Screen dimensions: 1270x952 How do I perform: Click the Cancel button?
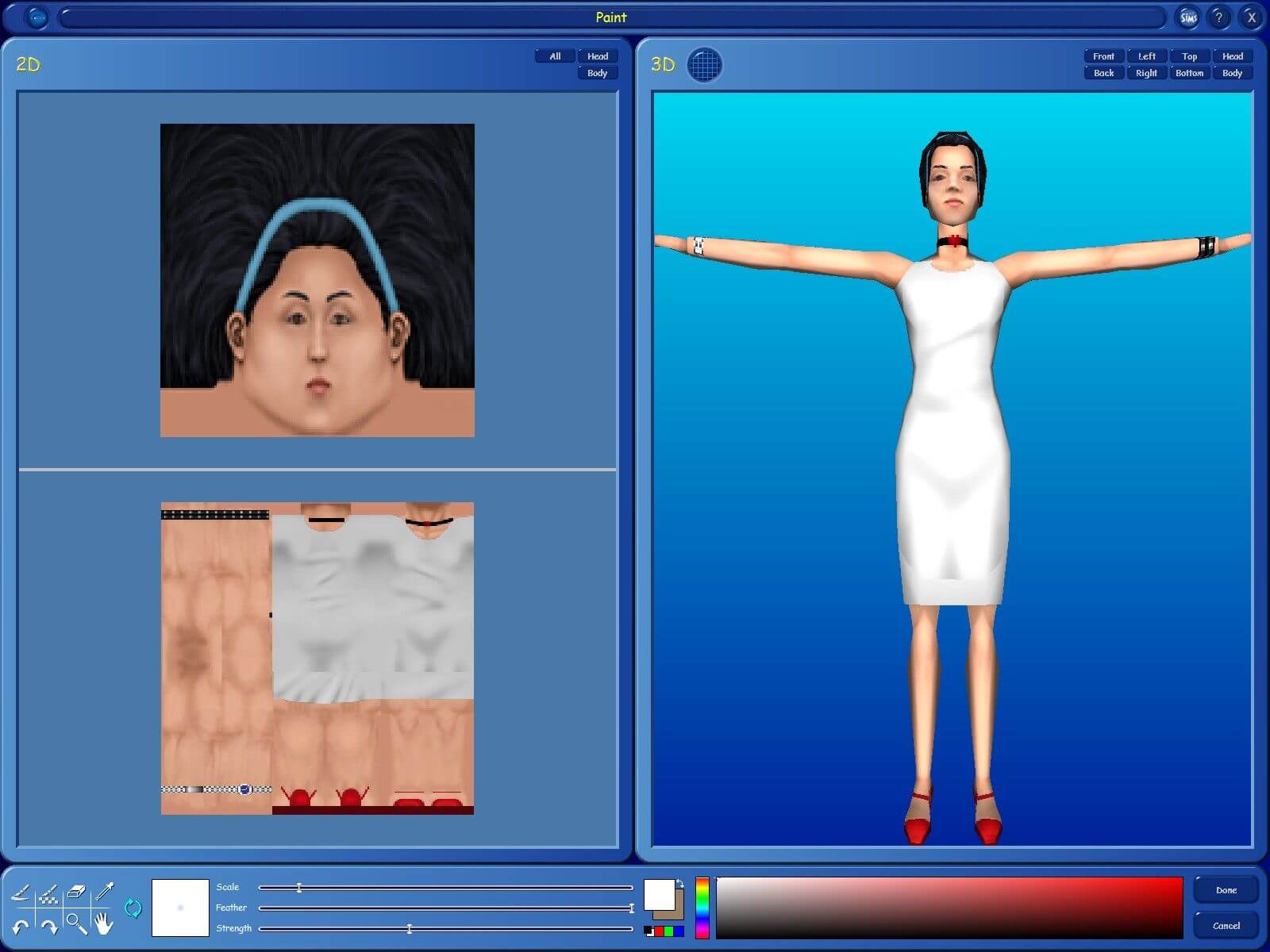coord(1226,926)
